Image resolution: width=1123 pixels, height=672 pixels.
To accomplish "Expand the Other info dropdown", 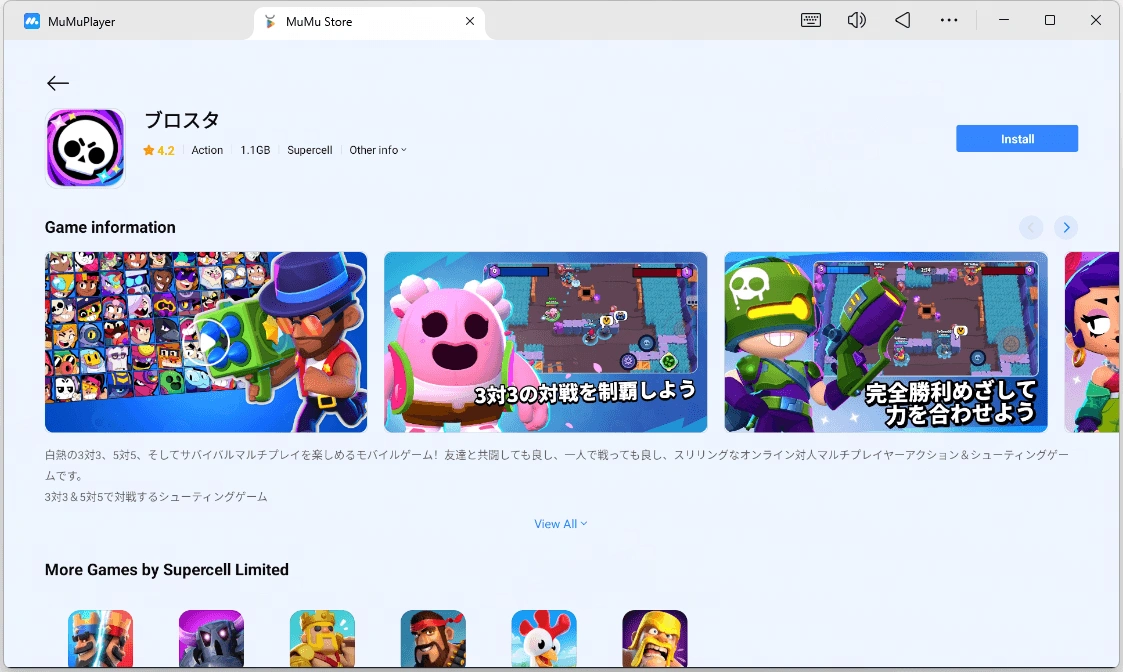I will click(377, 150).
